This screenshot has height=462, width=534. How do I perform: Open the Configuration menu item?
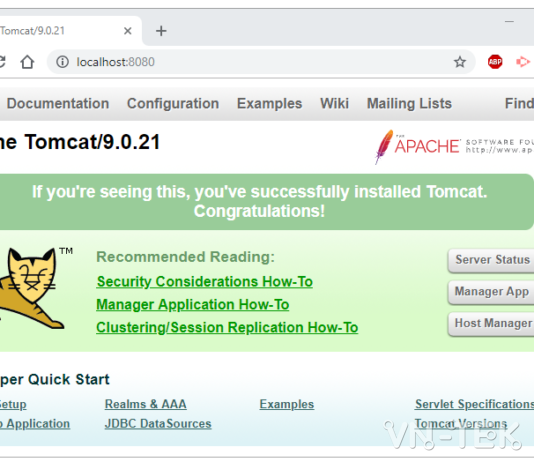tap(173, 103)
